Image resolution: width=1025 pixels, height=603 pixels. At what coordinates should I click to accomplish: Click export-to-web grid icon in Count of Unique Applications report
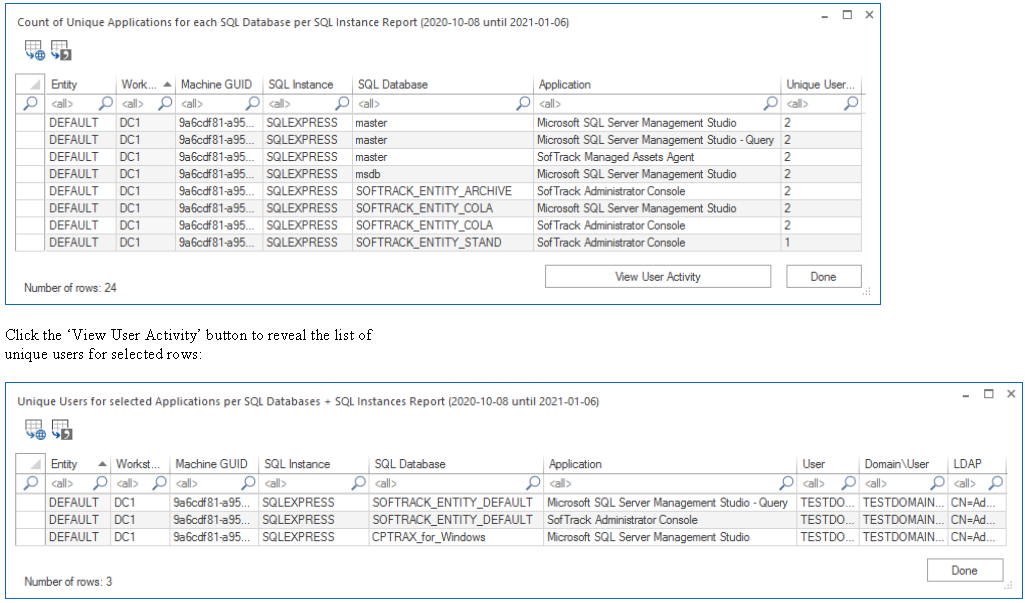pyautogui.click(x=34, y=51)
